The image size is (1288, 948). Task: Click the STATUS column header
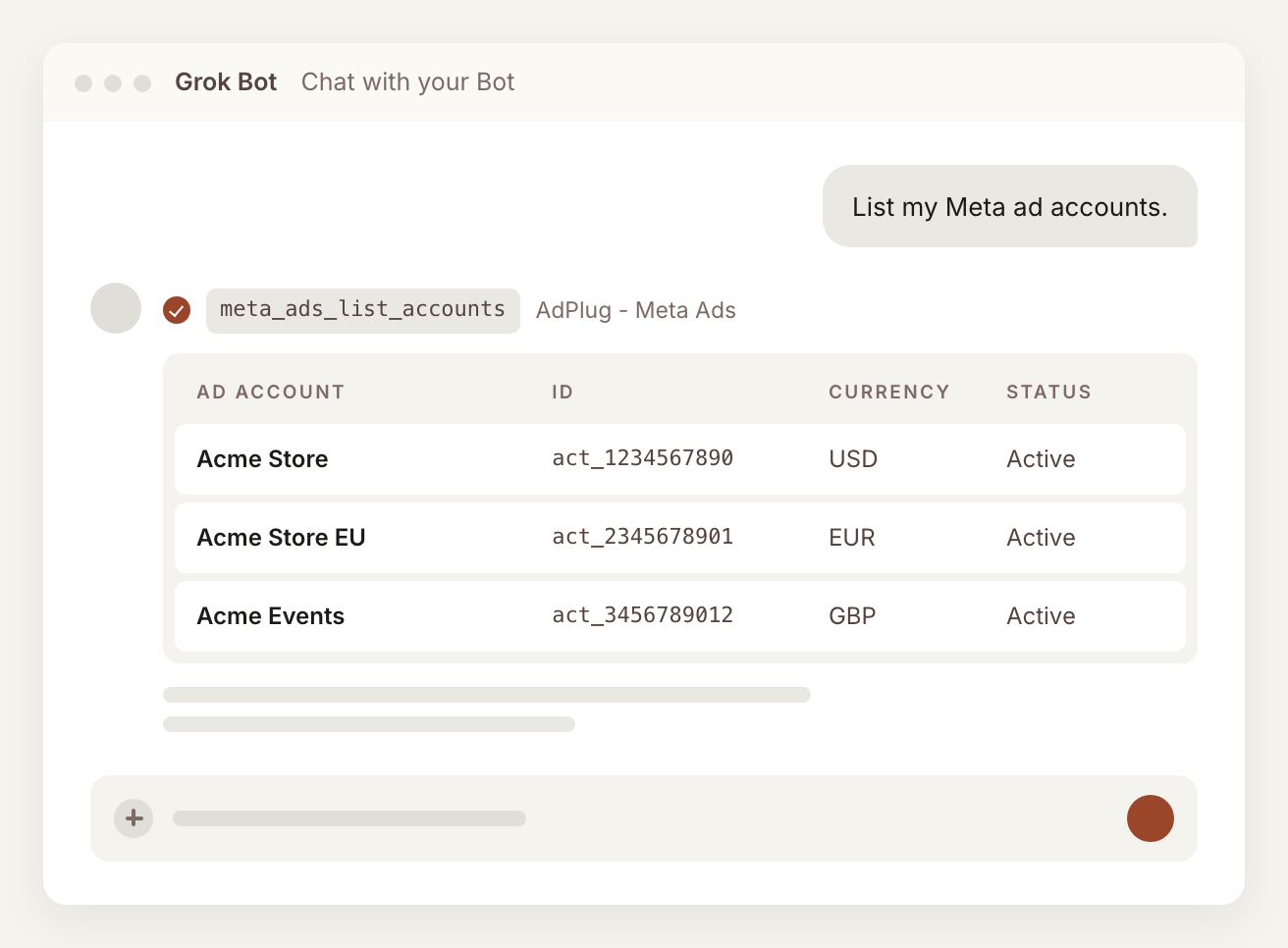pos(1048,392)
